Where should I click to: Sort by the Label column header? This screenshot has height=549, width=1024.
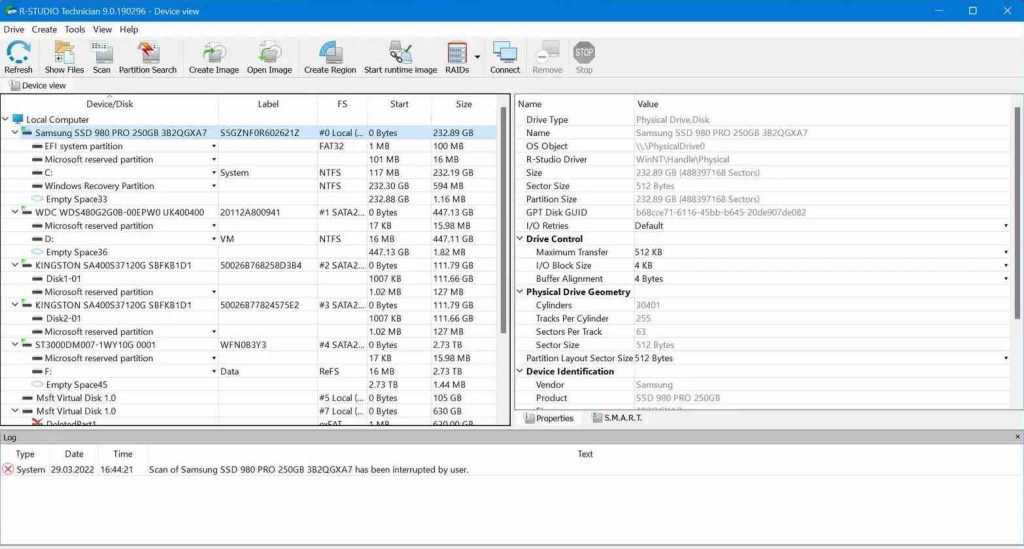[x=268, y=104]
